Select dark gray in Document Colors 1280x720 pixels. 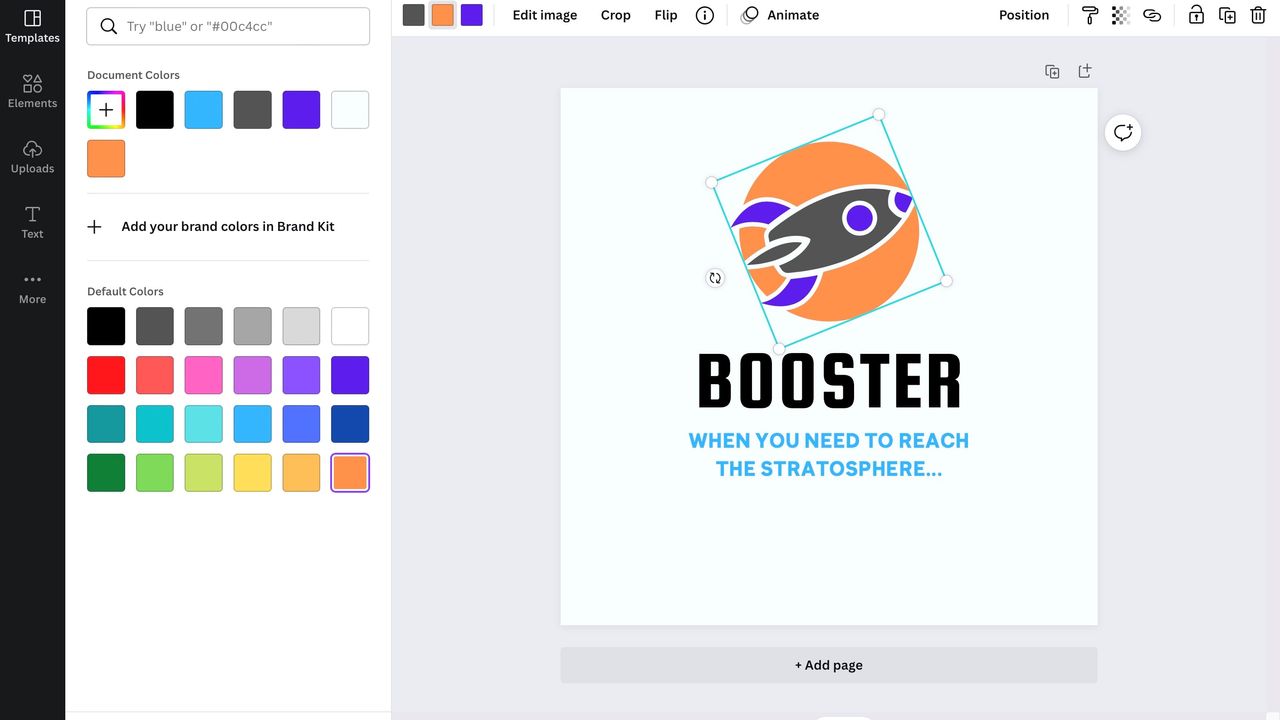(253, 110)
